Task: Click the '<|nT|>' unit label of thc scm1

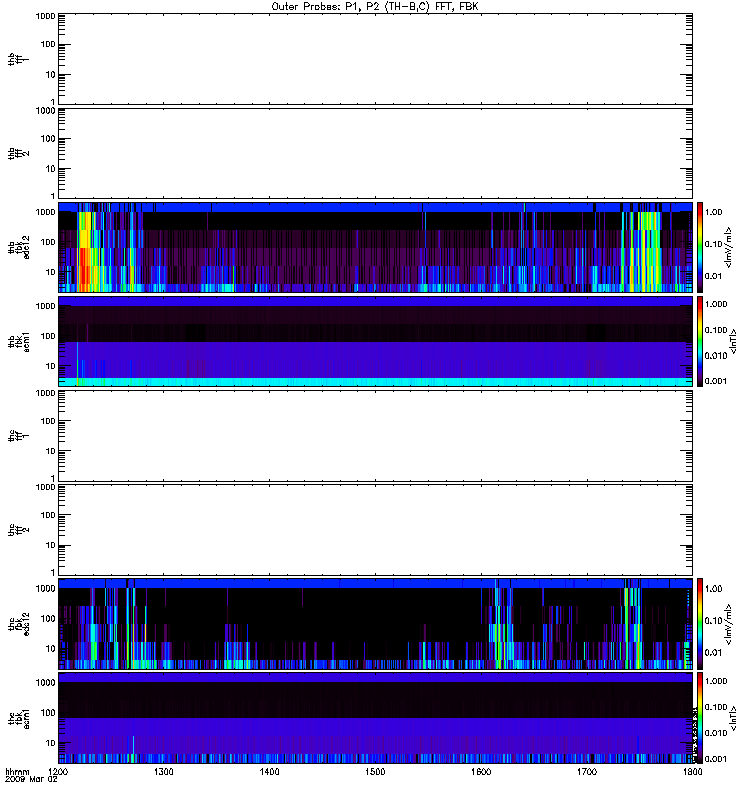Action: coord(734,718)
